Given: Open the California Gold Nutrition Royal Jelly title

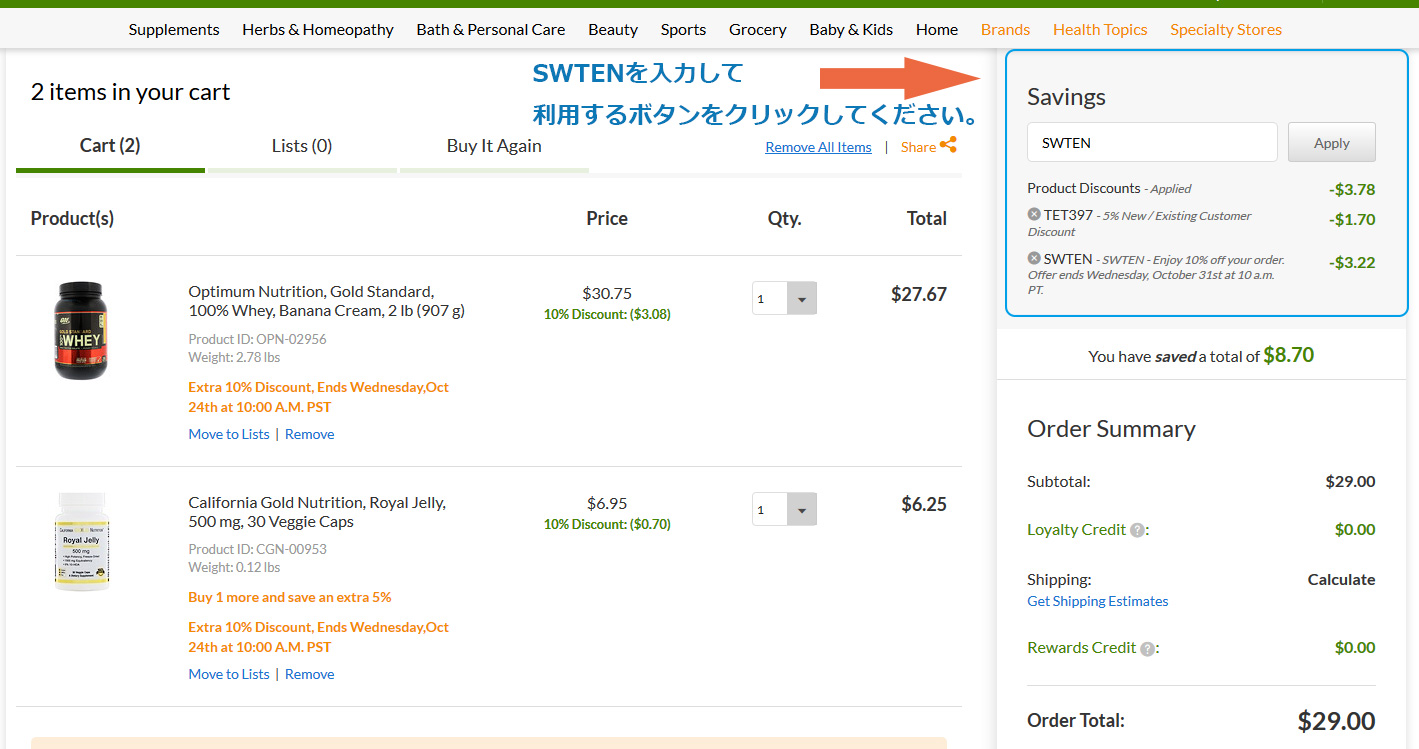Looking at the screenshot, I should pos(317,512).
